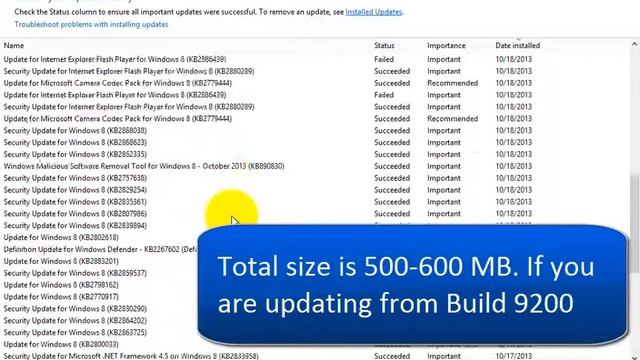Click 10/18/2013 date in KB2868038 row
Viewport: 640px width, 360px height.
pos(513,130)
